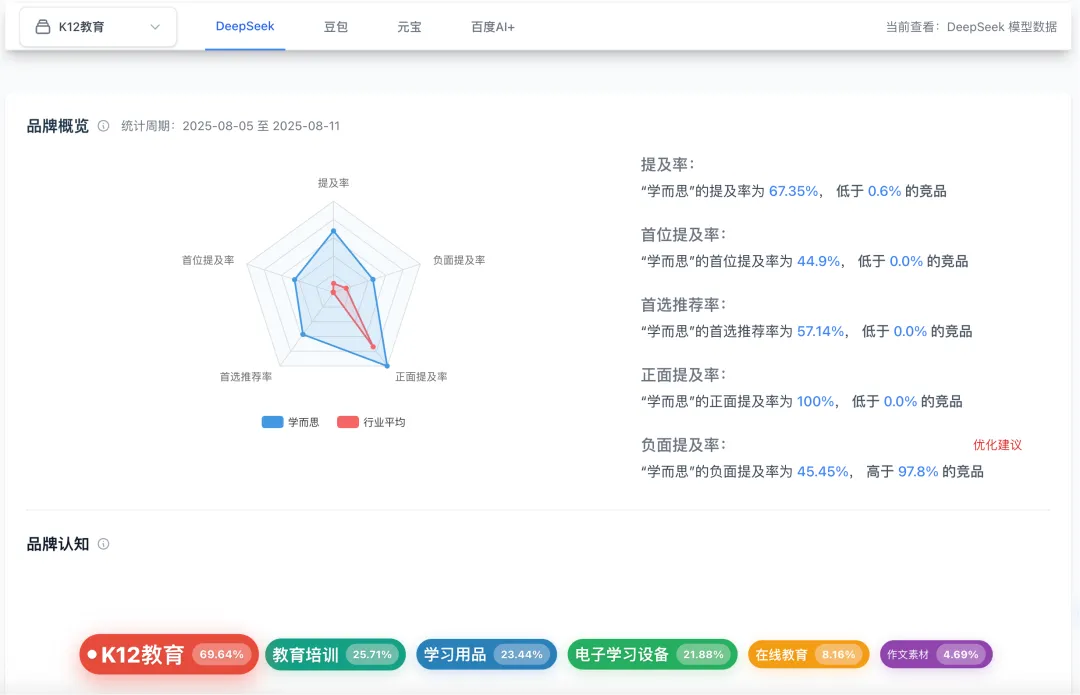Image resolution: width=1080 pixels, height=695 pixels.
Task: Switch to the 元宝 tab
Action: pos(409,27)
